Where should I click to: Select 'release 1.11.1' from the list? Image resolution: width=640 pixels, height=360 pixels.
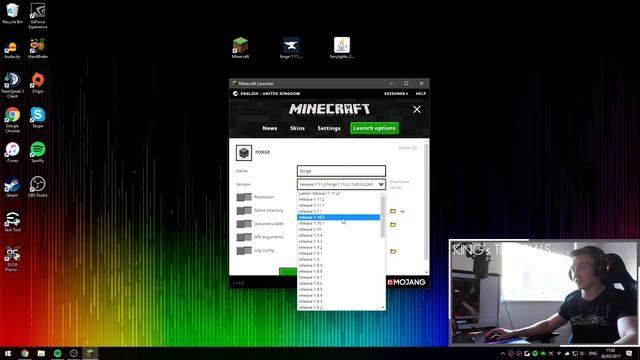tap(339, 205)
